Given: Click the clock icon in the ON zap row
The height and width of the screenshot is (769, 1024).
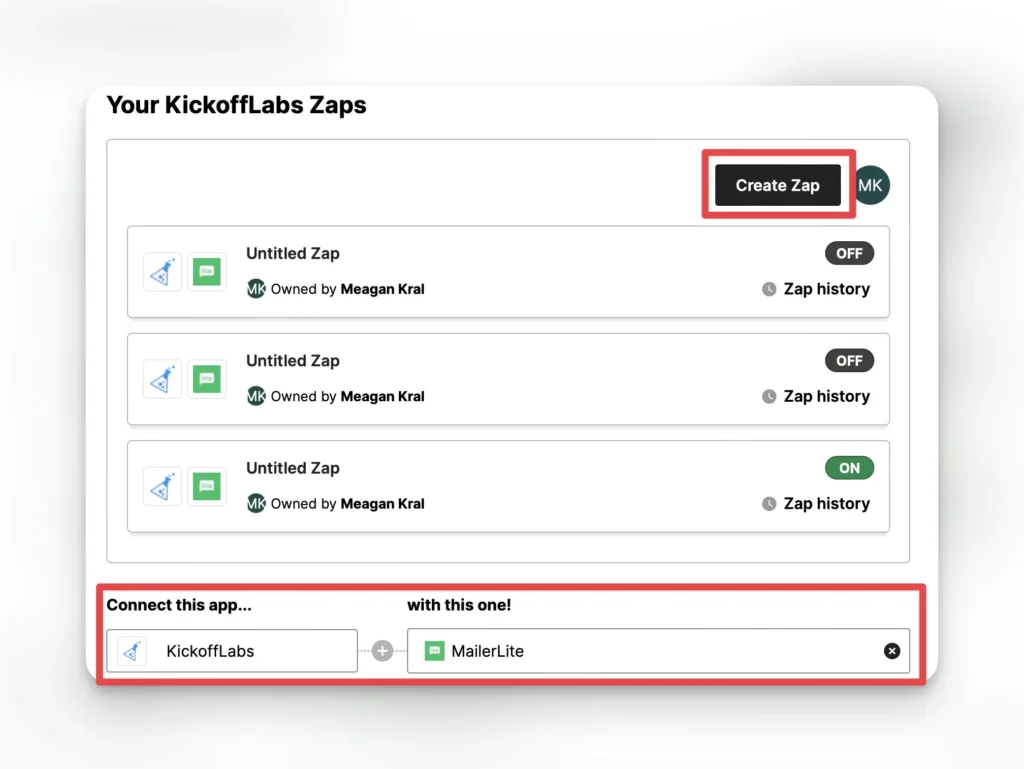Looking at the screenshot, I should click(769, 504).
